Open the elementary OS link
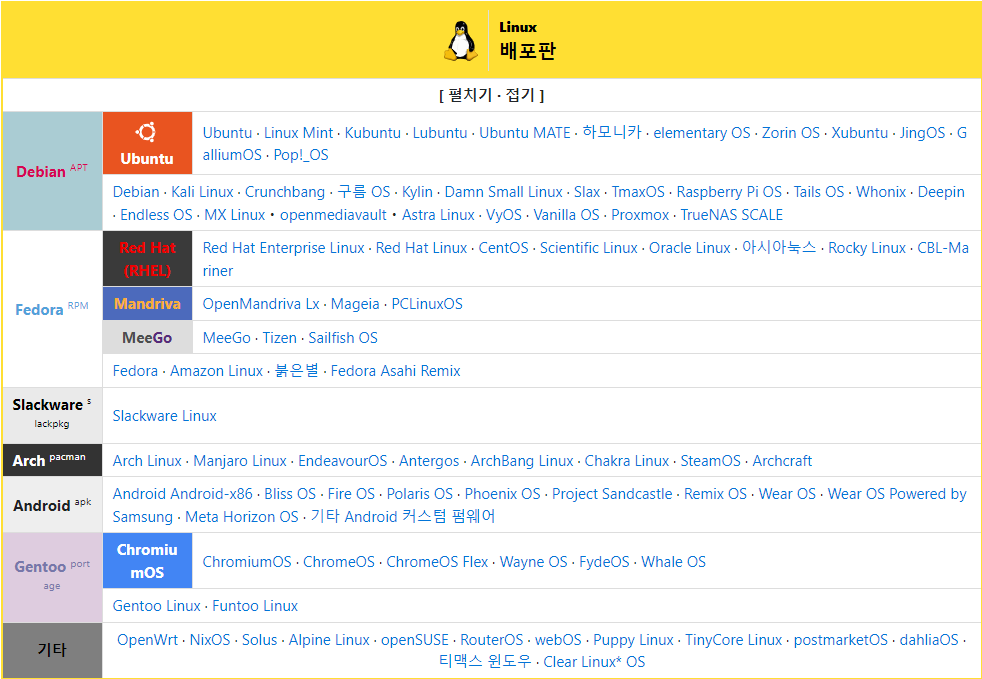This screenshot has width=982, height=679. pyautogui.click(x=701, y=133)
